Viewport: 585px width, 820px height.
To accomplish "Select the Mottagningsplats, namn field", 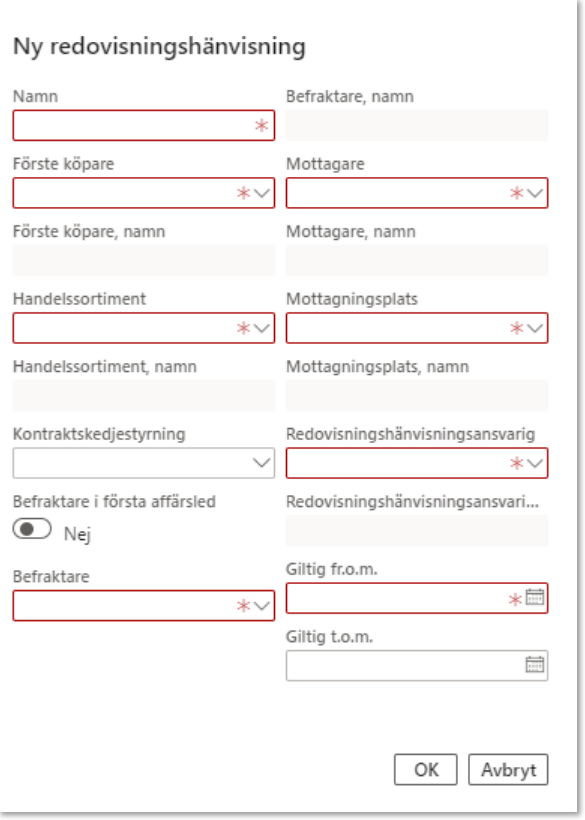I will pyautogui.click(x=417, y=395).
